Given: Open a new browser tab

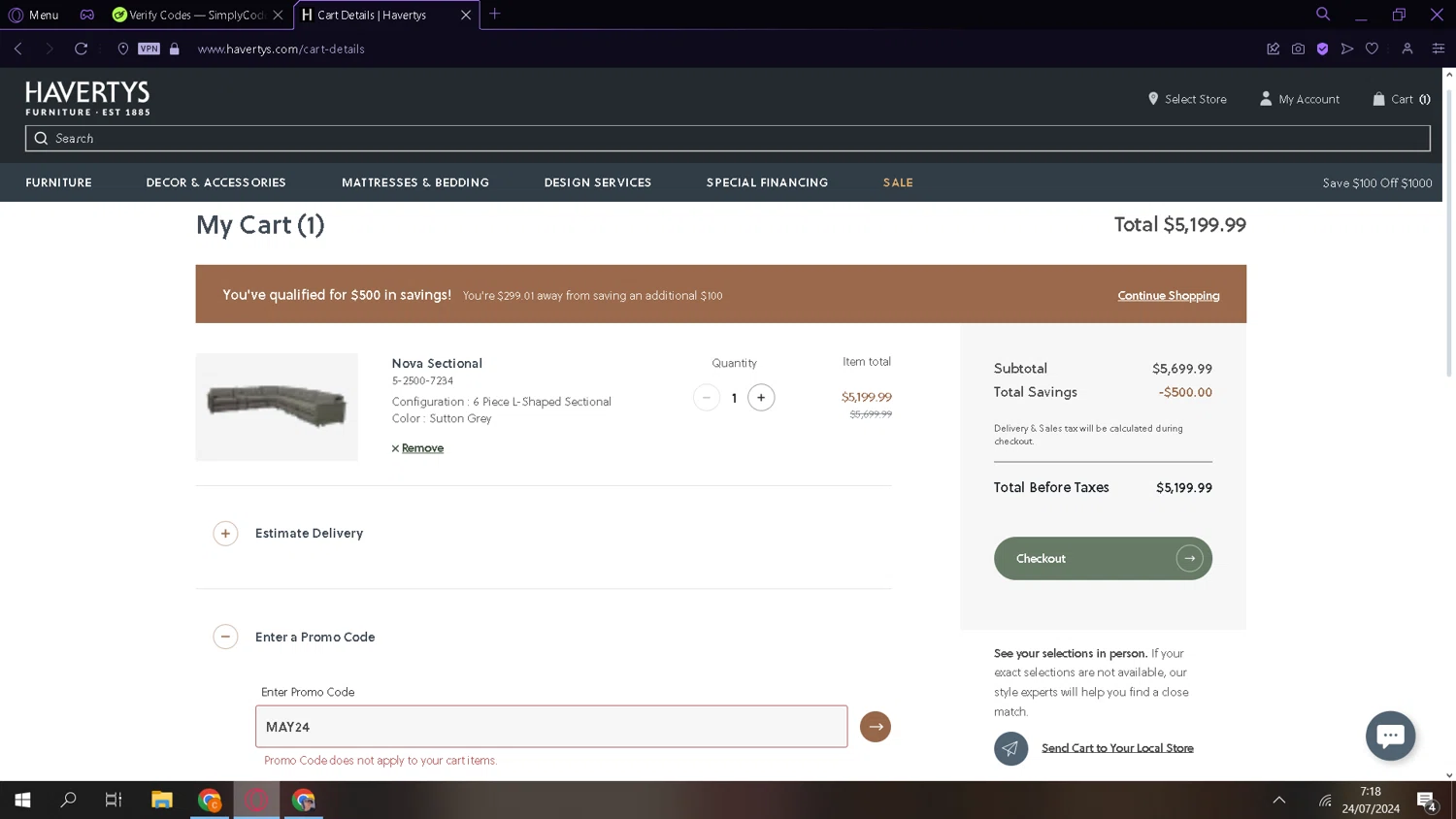Looking at the screenshot, I should (495, 14).
